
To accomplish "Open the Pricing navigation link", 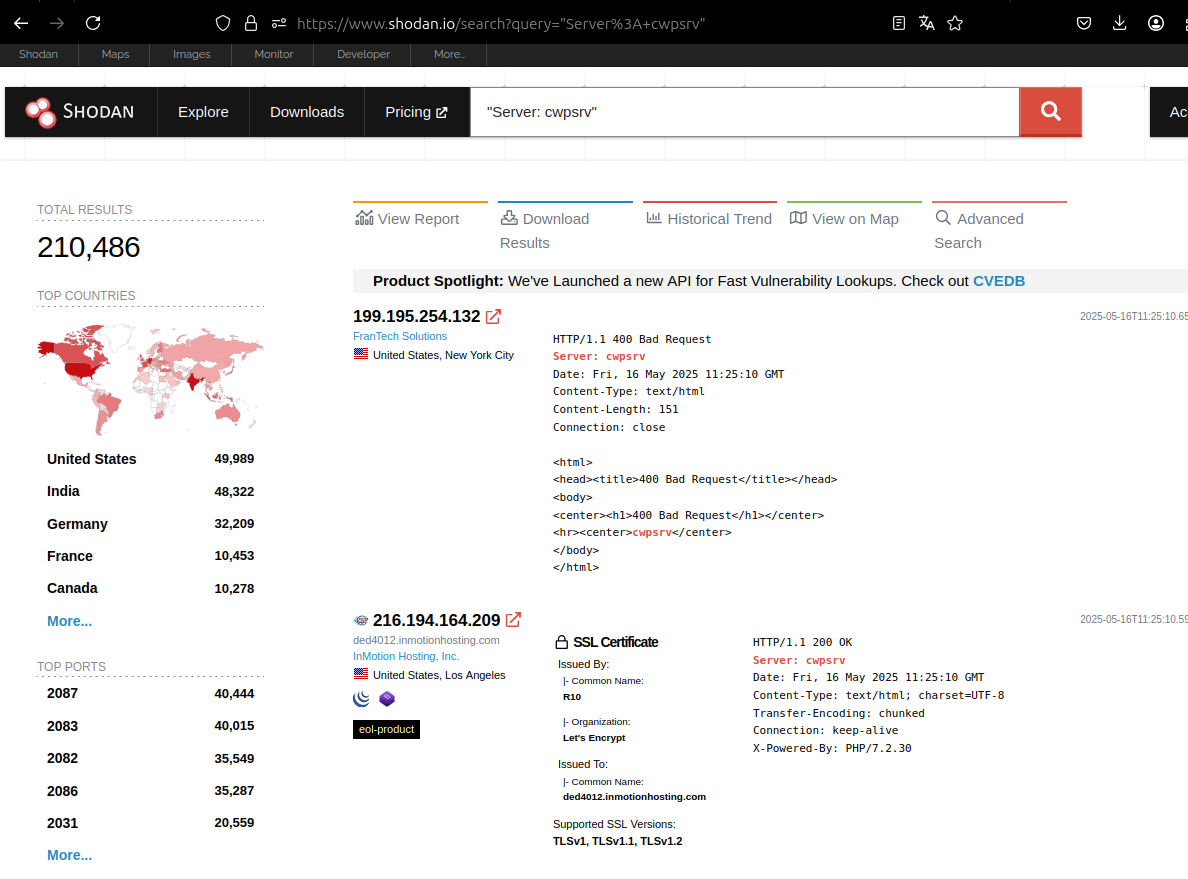I will [417, 112].
